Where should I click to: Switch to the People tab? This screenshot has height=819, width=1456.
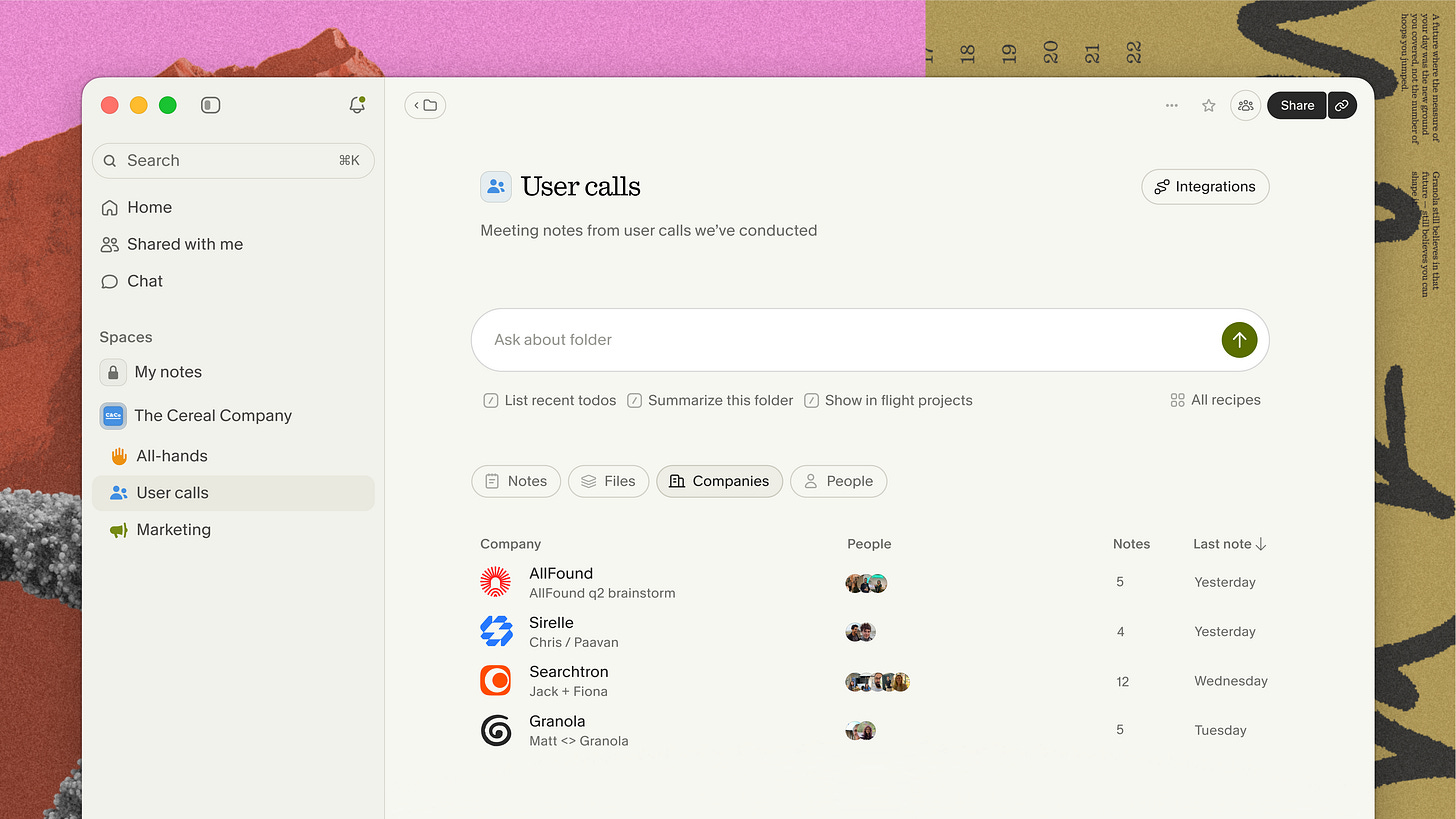tap(838, 481)
